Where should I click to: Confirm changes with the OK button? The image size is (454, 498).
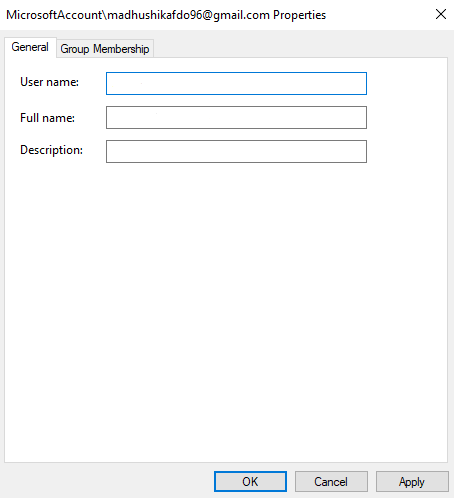[x=250, y=481]
